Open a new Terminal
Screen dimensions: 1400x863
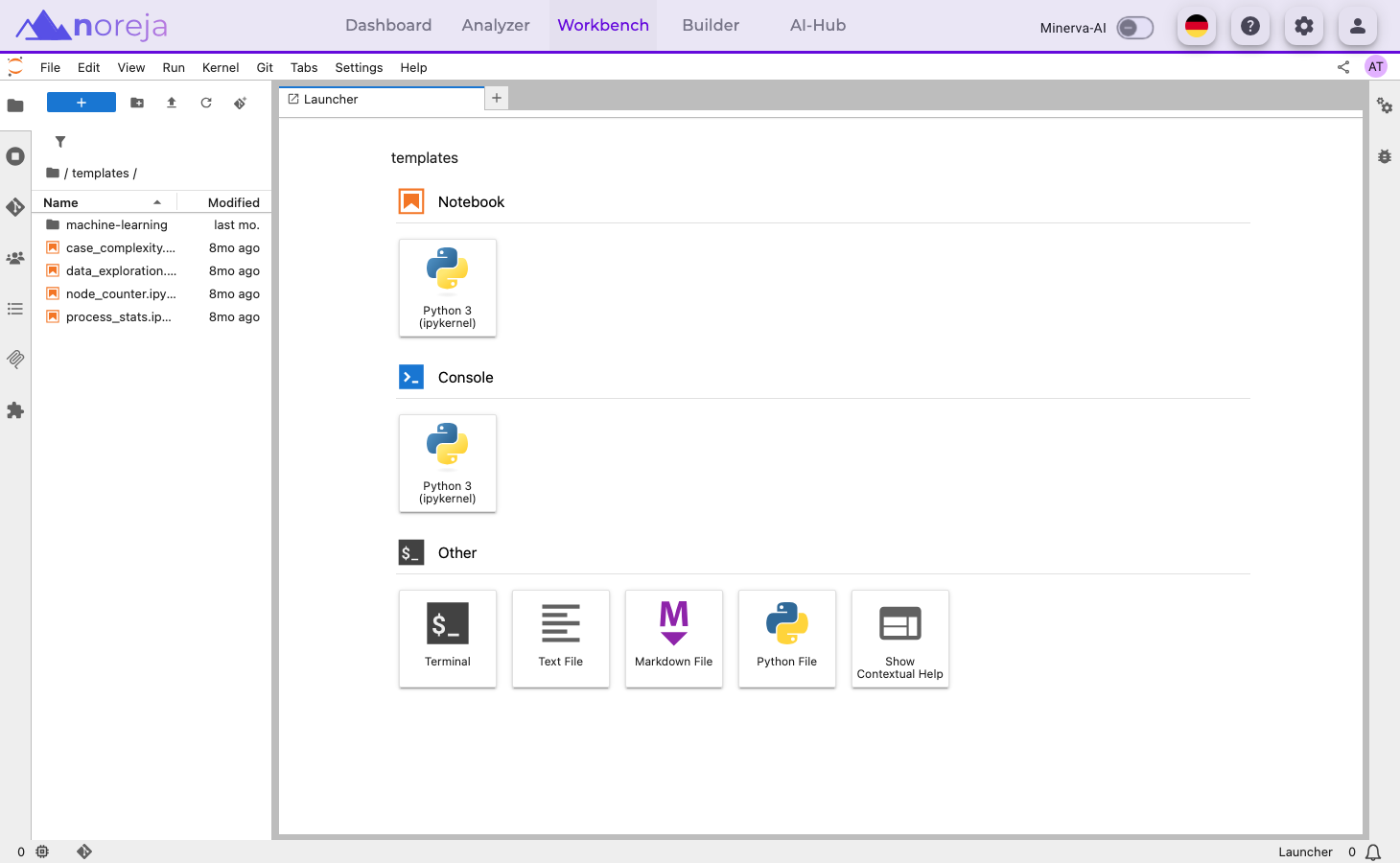[448, 639]
